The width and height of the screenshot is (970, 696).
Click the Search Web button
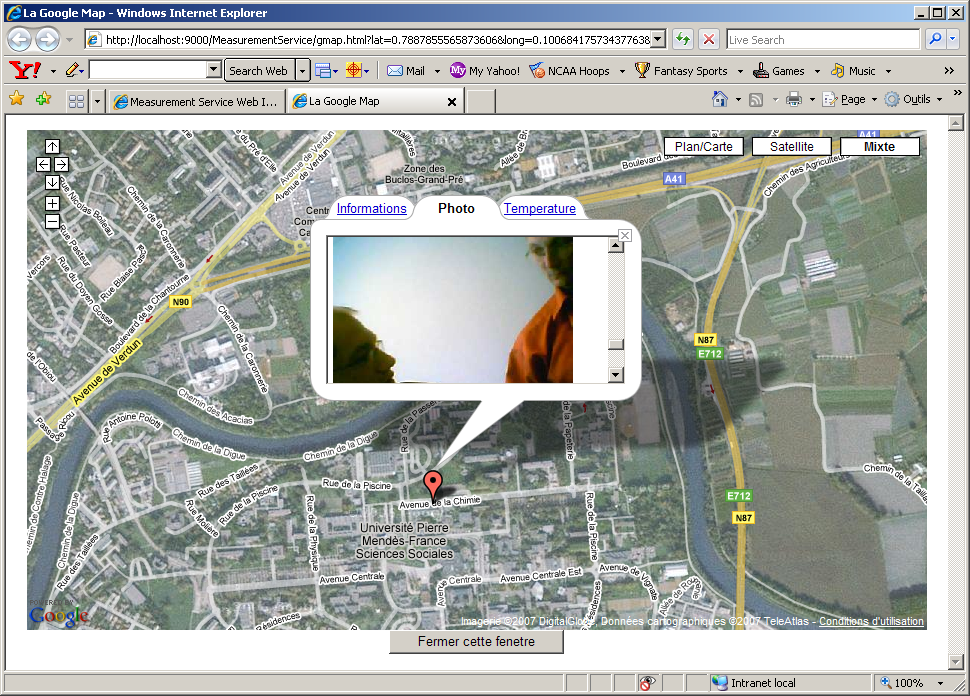(259, 71)
